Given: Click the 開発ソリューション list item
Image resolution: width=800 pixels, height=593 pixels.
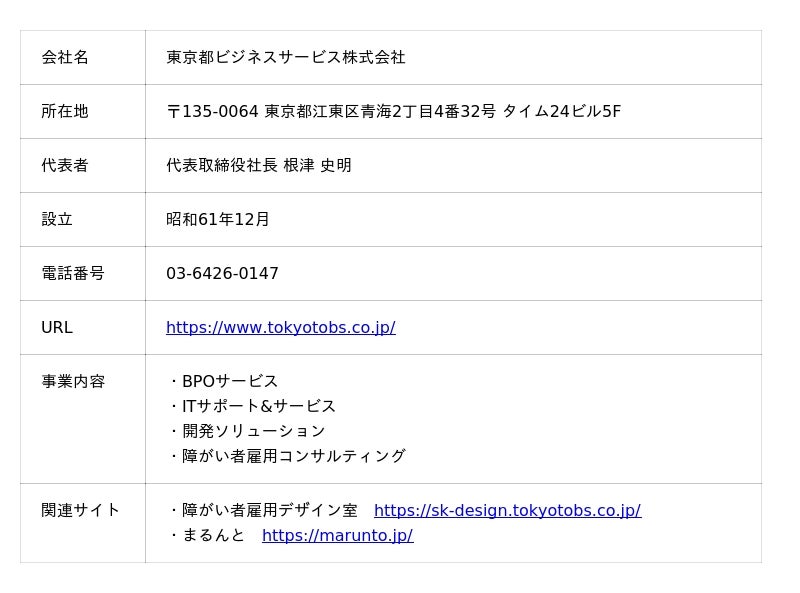Looking at the screenshot, I should (x=253, y=432).
